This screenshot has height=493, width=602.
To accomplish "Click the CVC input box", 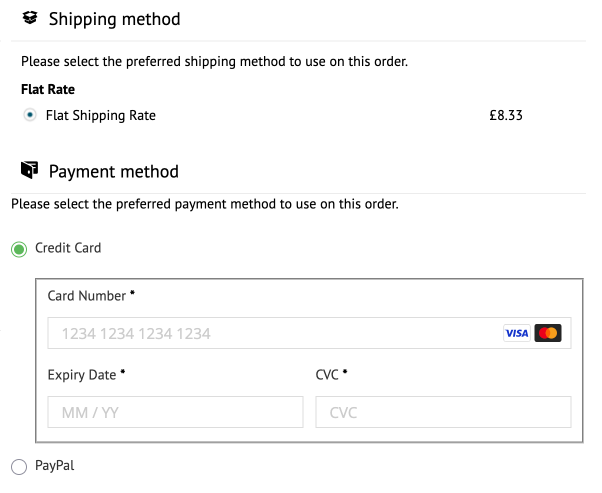I will (x=443, y=412).
